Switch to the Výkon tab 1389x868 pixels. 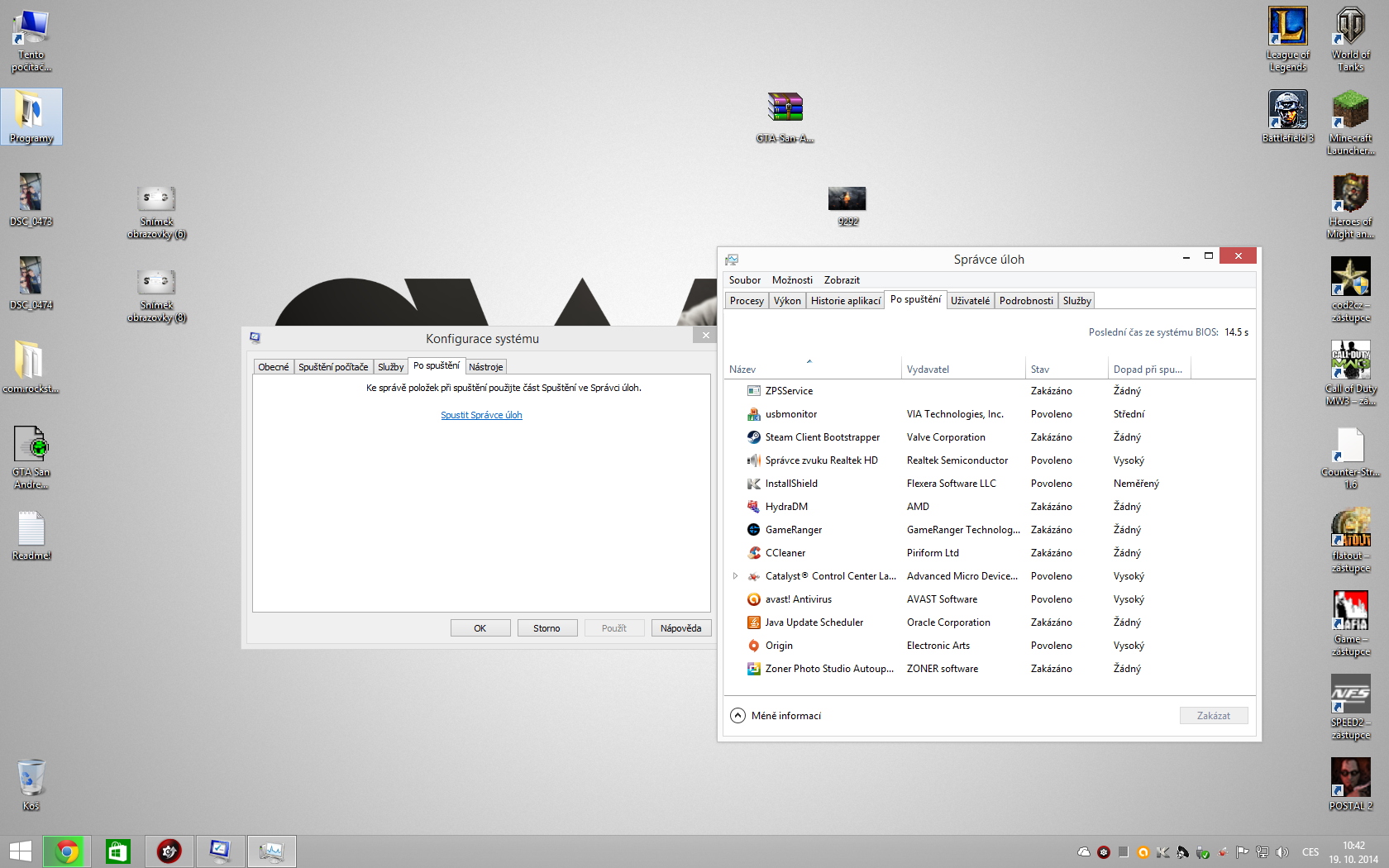(x=787, y=301)
